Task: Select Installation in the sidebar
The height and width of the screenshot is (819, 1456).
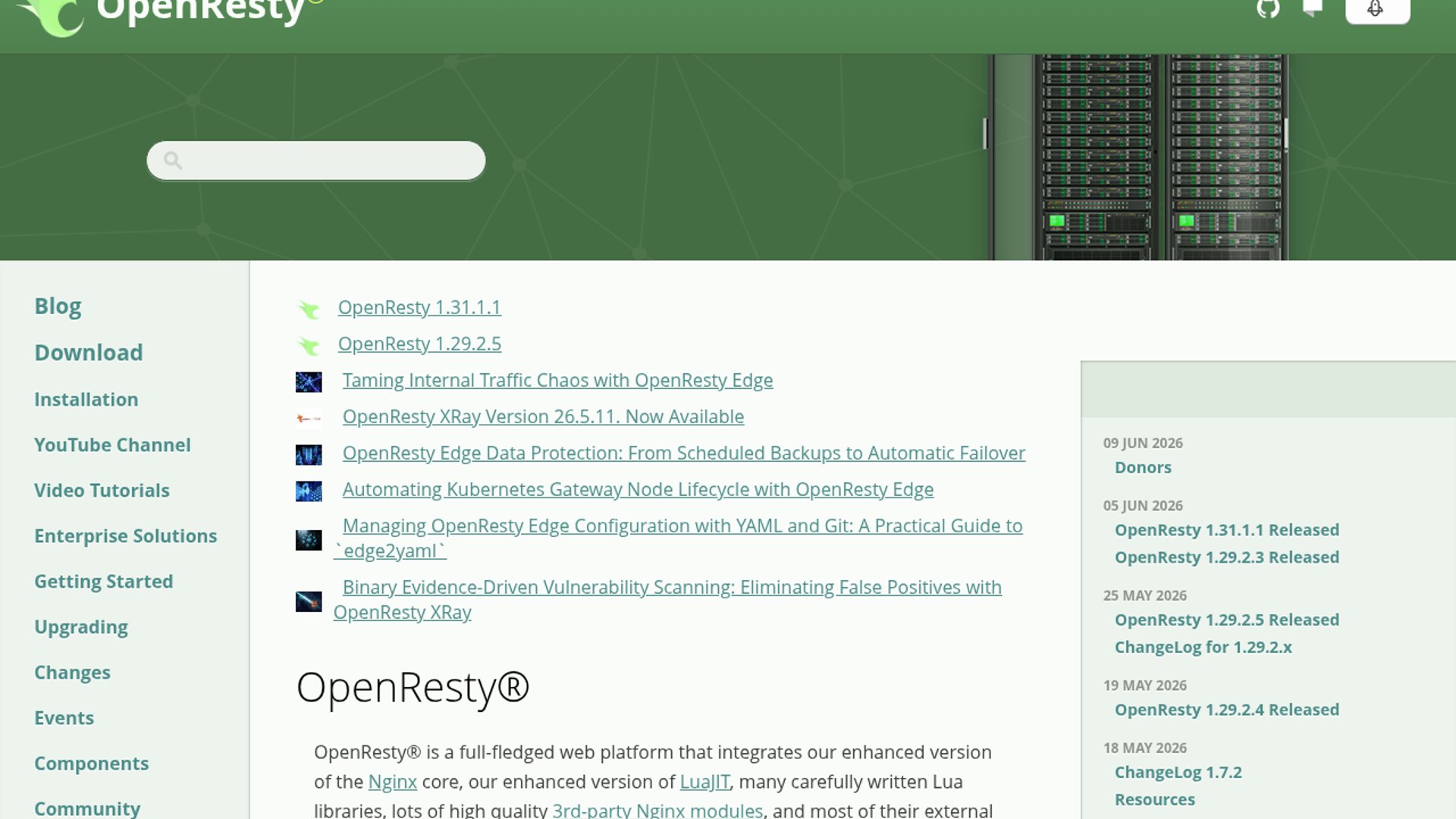Action: click(86, 399)
